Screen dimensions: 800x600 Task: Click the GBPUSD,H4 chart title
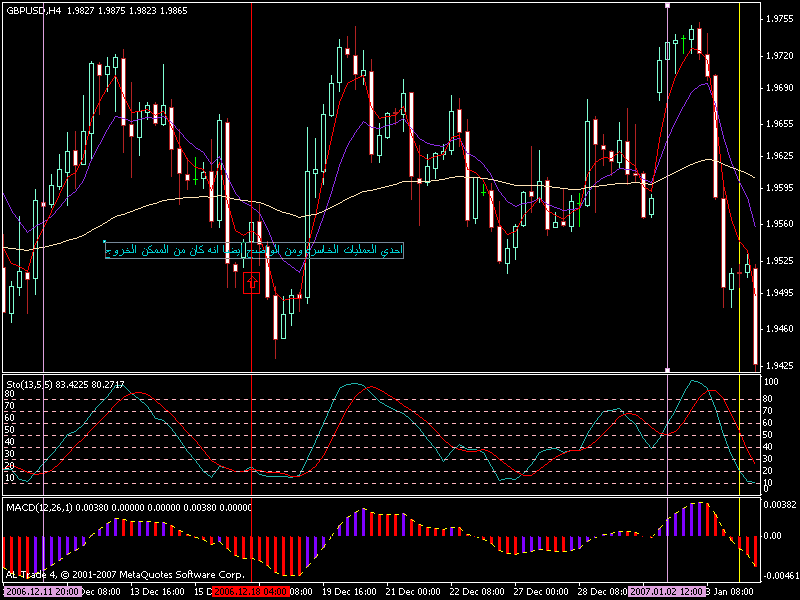(32, 8)
